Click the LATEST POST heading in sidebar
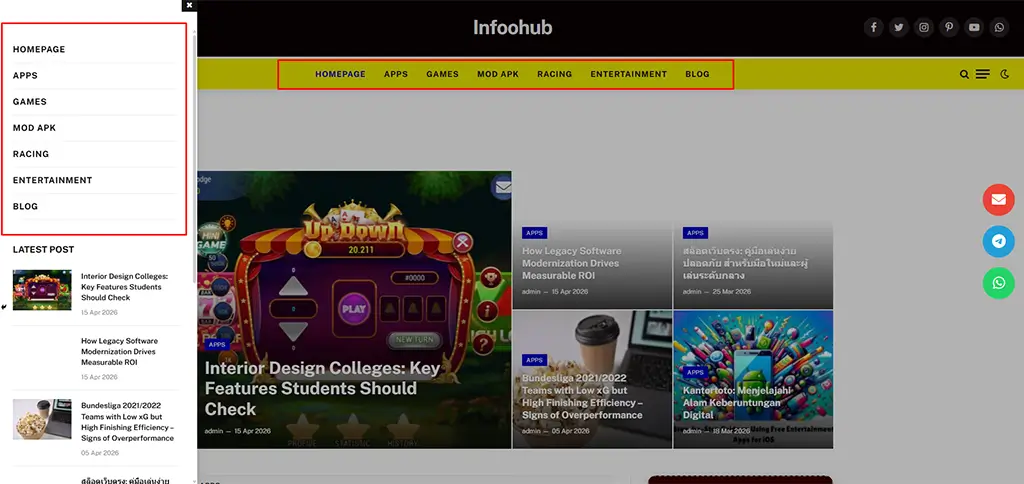This screenshot has height=484, width=1024. (x=44, y=250)
